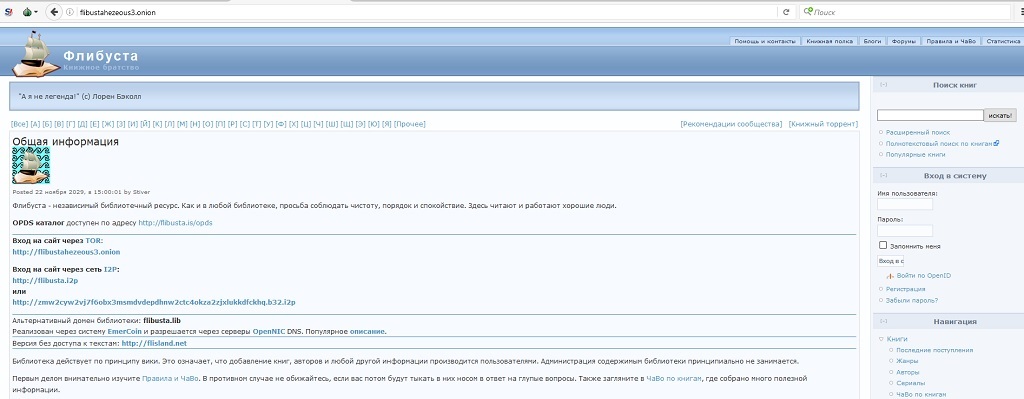Open Популярные книги link
Image resolution: width=1024 pixels, height=399 pixels.
(915, 155)
